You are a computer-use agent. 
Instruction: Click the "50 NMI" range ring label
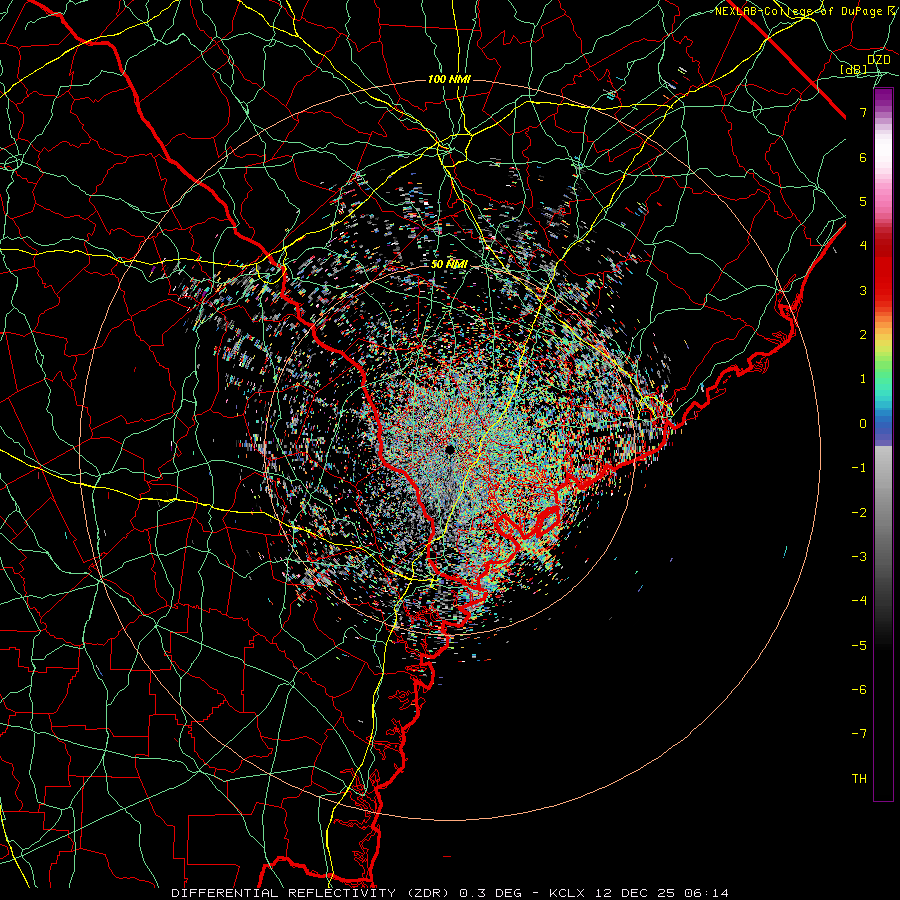[x=449, y=264]
